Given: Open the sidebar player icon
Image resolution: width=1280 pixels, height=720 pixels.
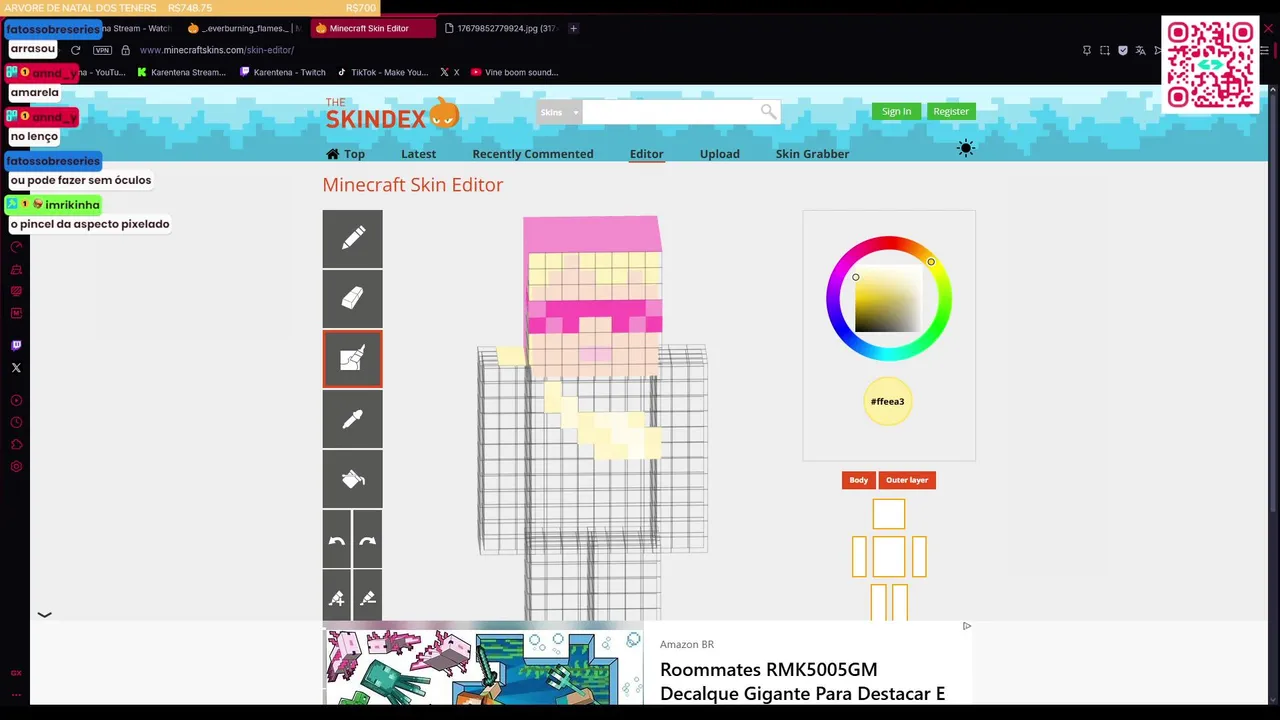Looking at the screenshot, I should 16,400.
